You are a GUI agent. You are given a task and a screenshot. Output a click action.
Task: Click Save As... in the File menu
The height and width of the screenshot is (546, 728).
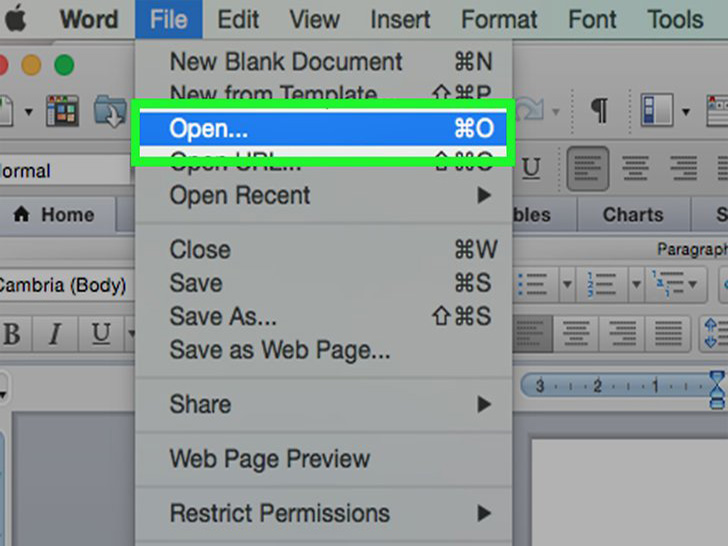pyautogui.click(x=223, y=317)
